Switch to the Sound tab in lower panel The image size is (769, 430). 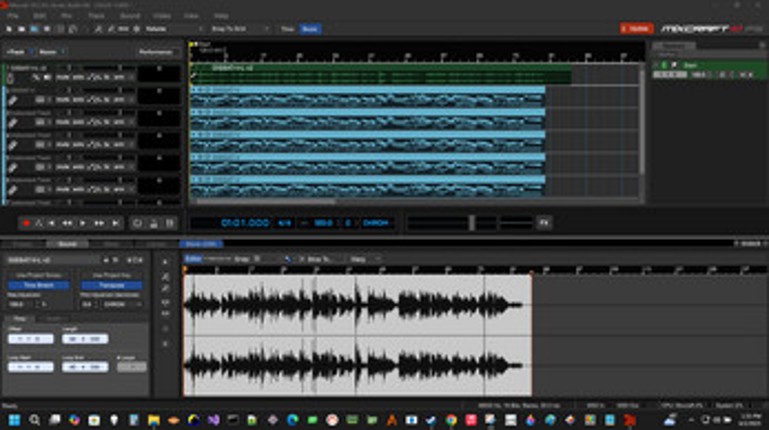(68, 244)
